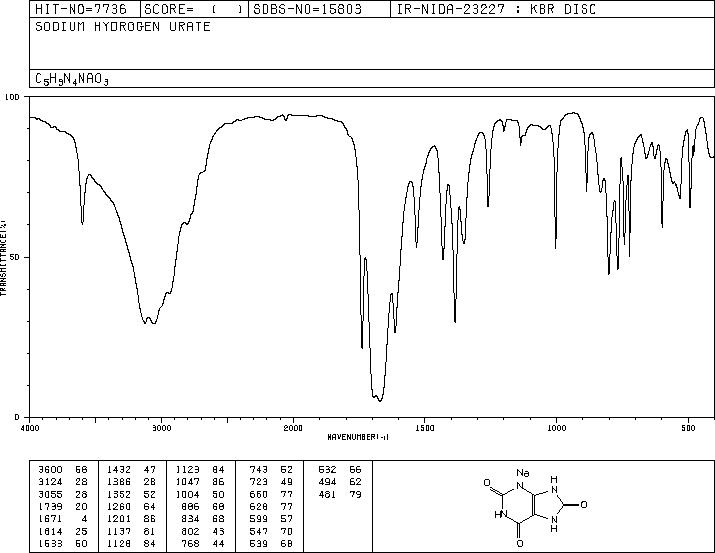Select peak table entry 660
This screenshot has width=715, height=553.
click(x=259, y=494)
